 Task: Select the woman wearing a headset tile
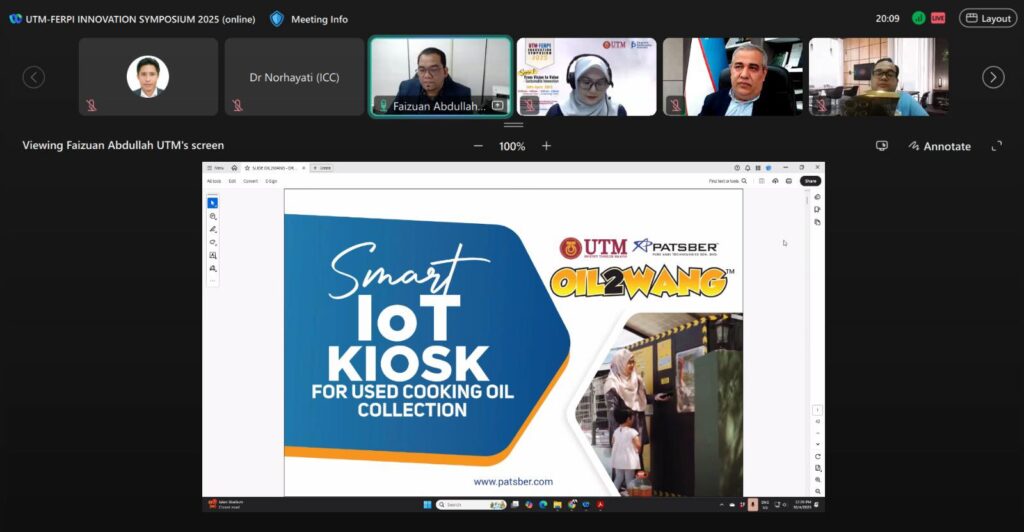point(586,77)
